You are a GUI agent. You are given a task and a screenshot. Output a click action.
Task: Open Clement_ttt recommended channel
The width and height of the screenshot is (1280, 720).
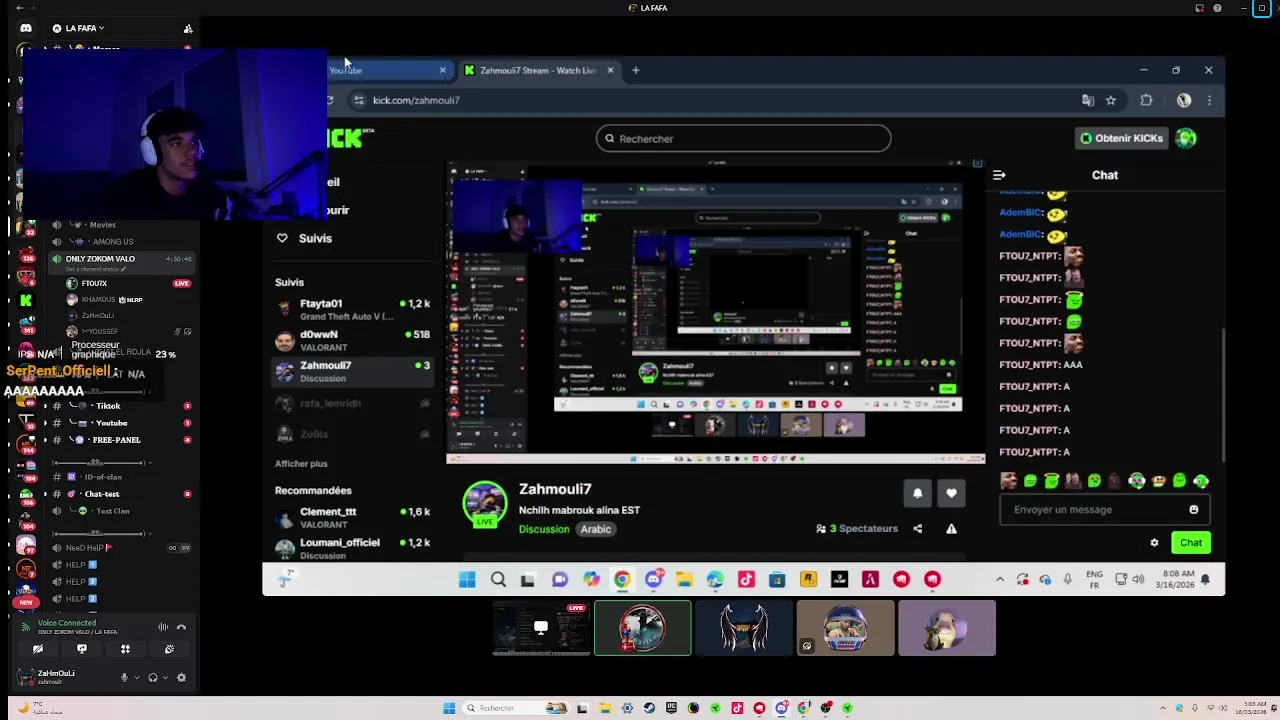click(353, 518)
